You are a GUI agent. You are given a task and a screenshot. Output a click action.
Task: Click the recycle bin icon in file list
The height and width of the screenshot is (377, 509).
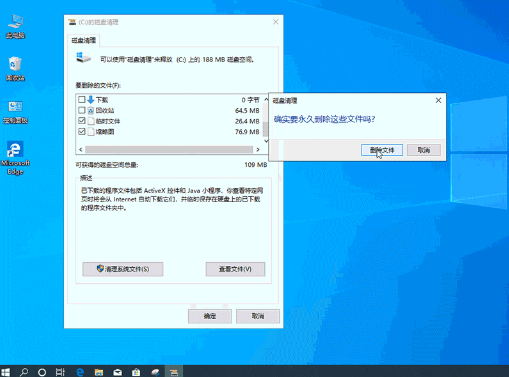coord(91,110)
